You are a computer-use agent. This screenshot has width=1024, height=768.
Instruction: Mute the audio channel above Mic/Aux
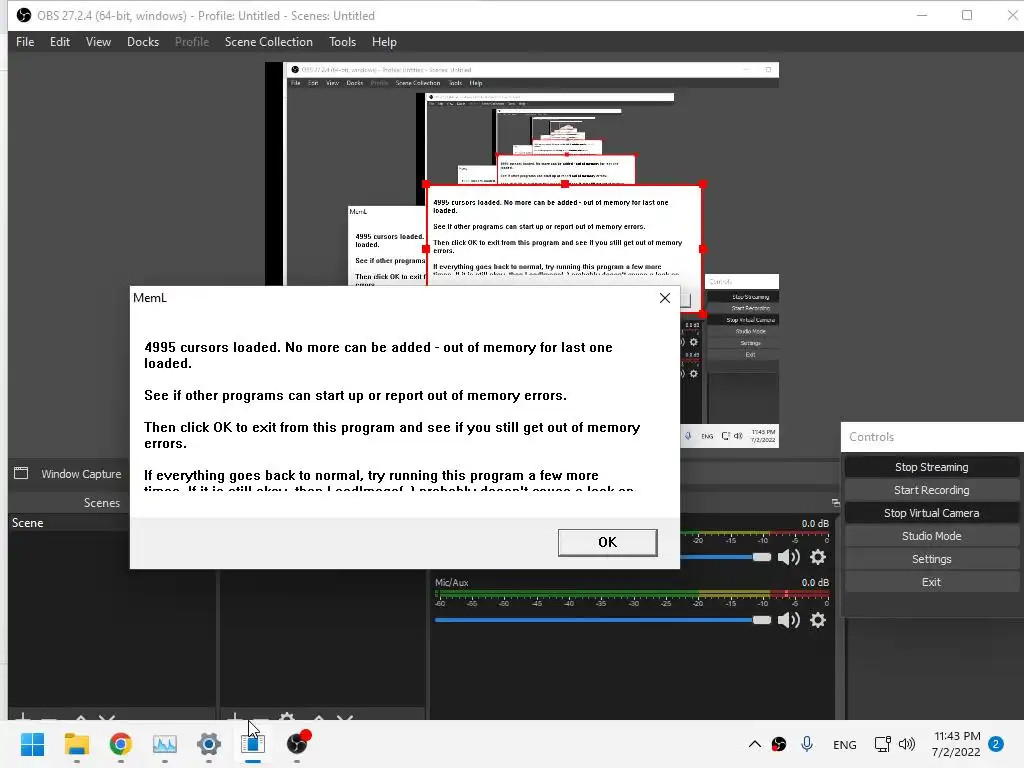(789, 557)
